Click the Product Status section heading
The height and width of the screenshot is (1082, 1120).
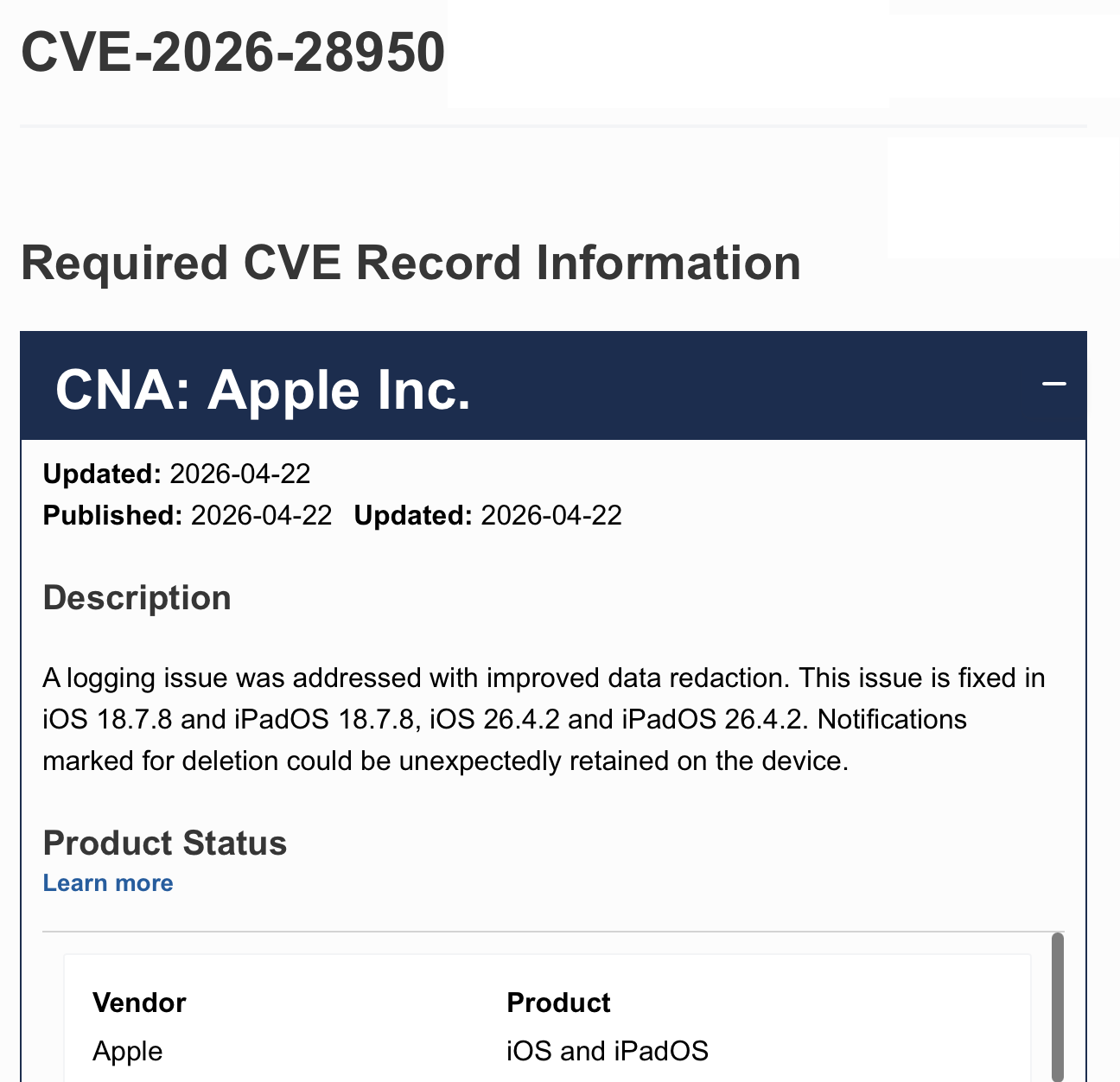click(164, 843)
